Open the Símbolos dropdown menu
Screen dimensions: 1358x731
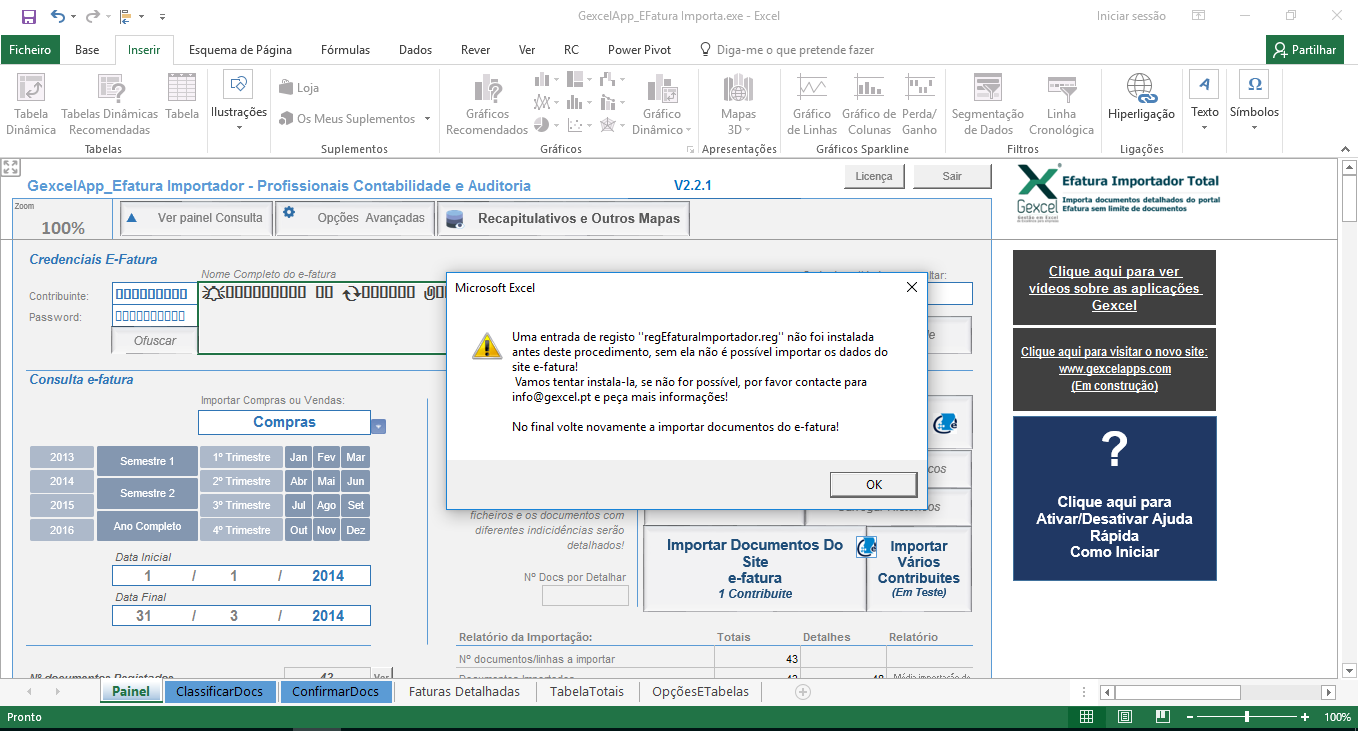[1254, 100]
